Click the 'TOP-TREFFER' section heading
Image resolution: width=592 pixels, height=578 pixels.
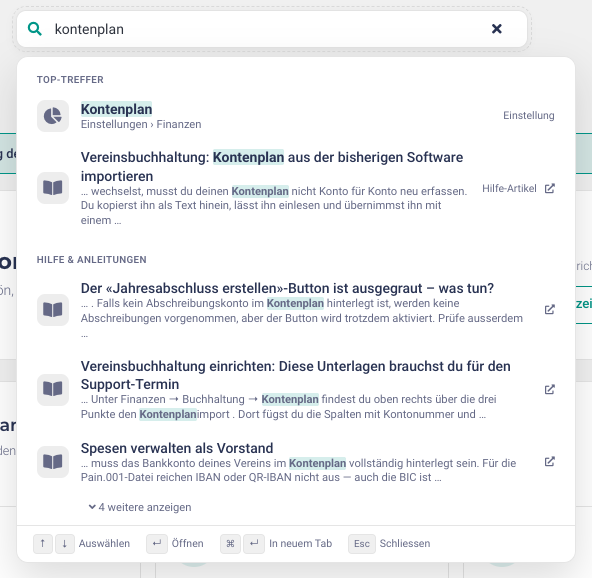[x=70, y=80]
